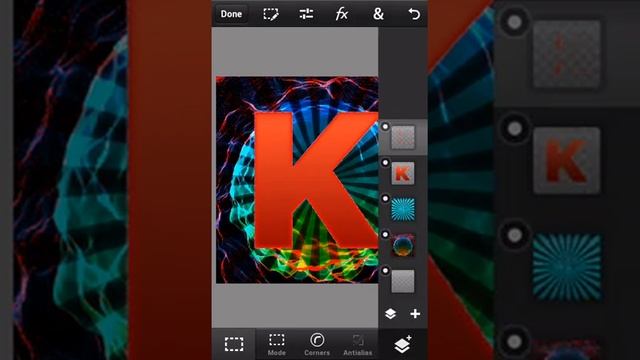Toggle visibility of the top transparent layer
Image resolution: width=640 pixels, height=360 pixels.
385,127
